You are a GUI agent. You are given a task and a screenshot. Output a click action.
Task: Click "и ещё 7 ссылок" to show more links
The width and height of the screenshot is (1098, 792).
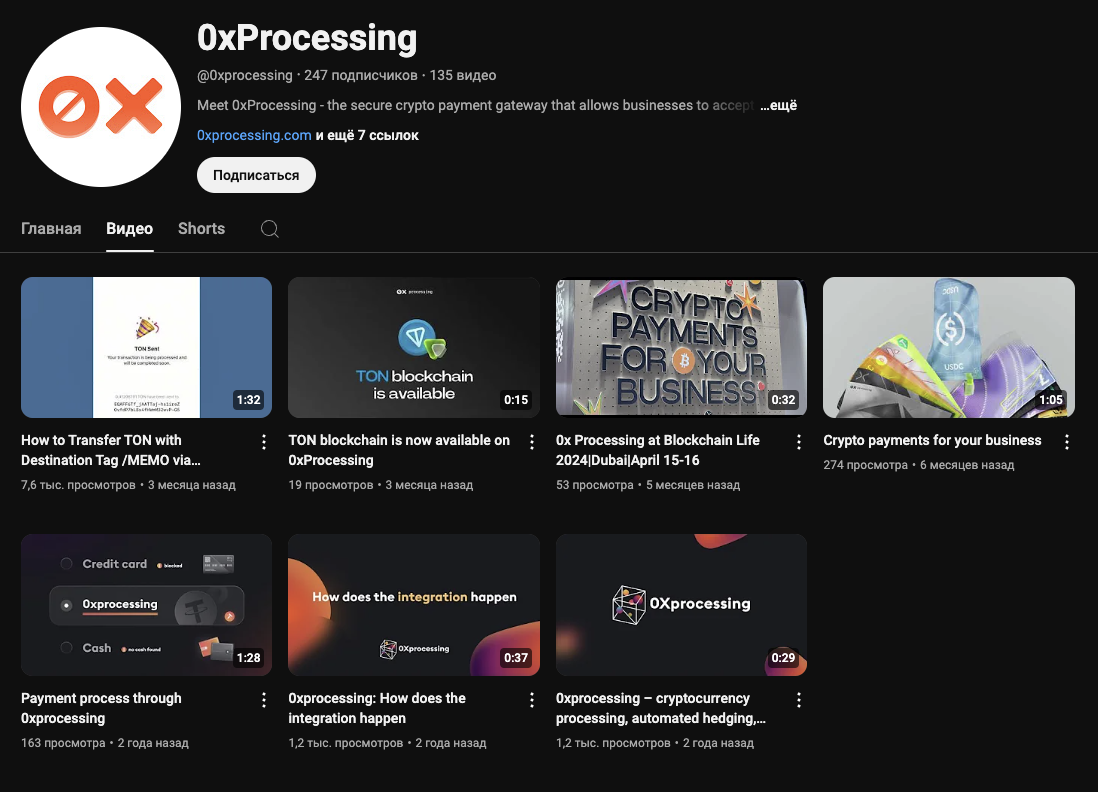(x=367, y=135)
